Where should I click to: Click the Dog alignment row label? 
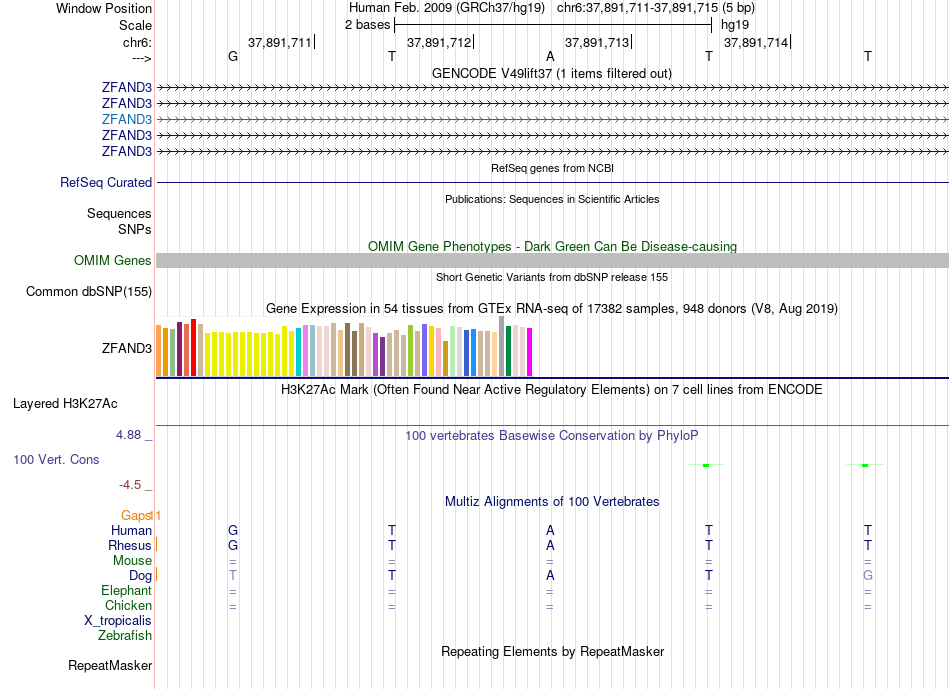click(140, 576)
